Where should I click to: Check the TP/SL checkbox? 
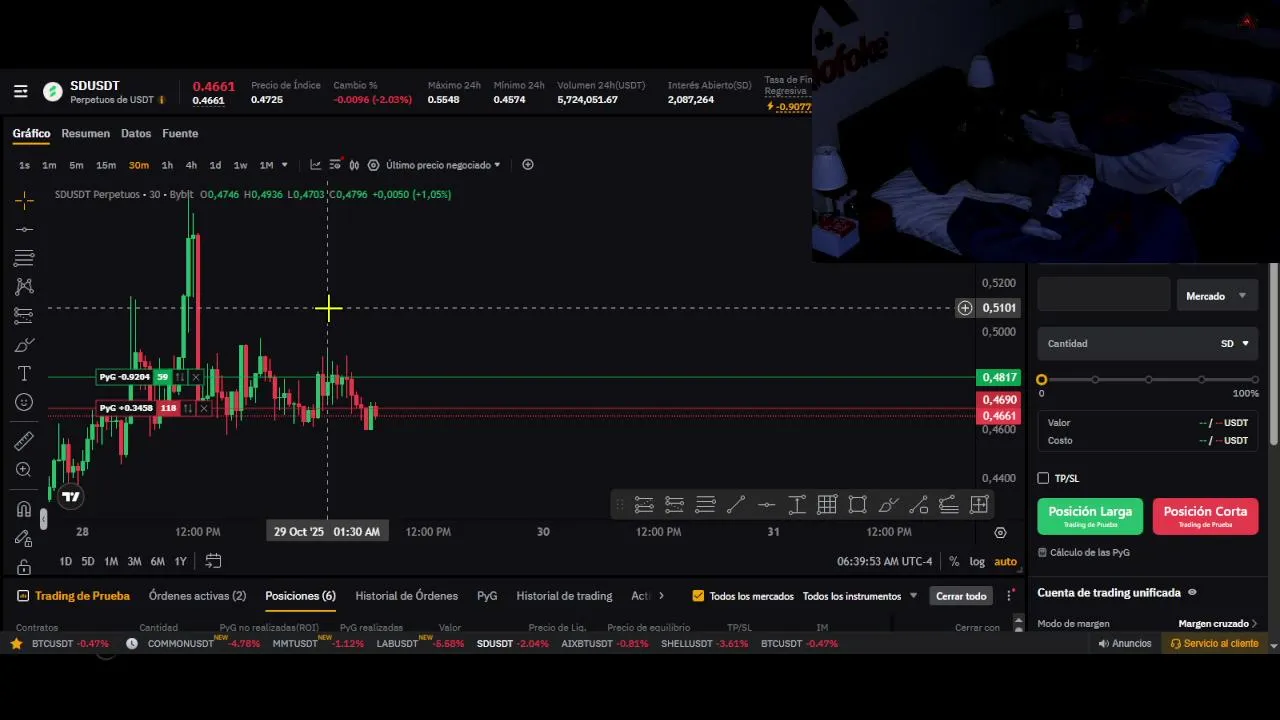(x=1043, y=479)
